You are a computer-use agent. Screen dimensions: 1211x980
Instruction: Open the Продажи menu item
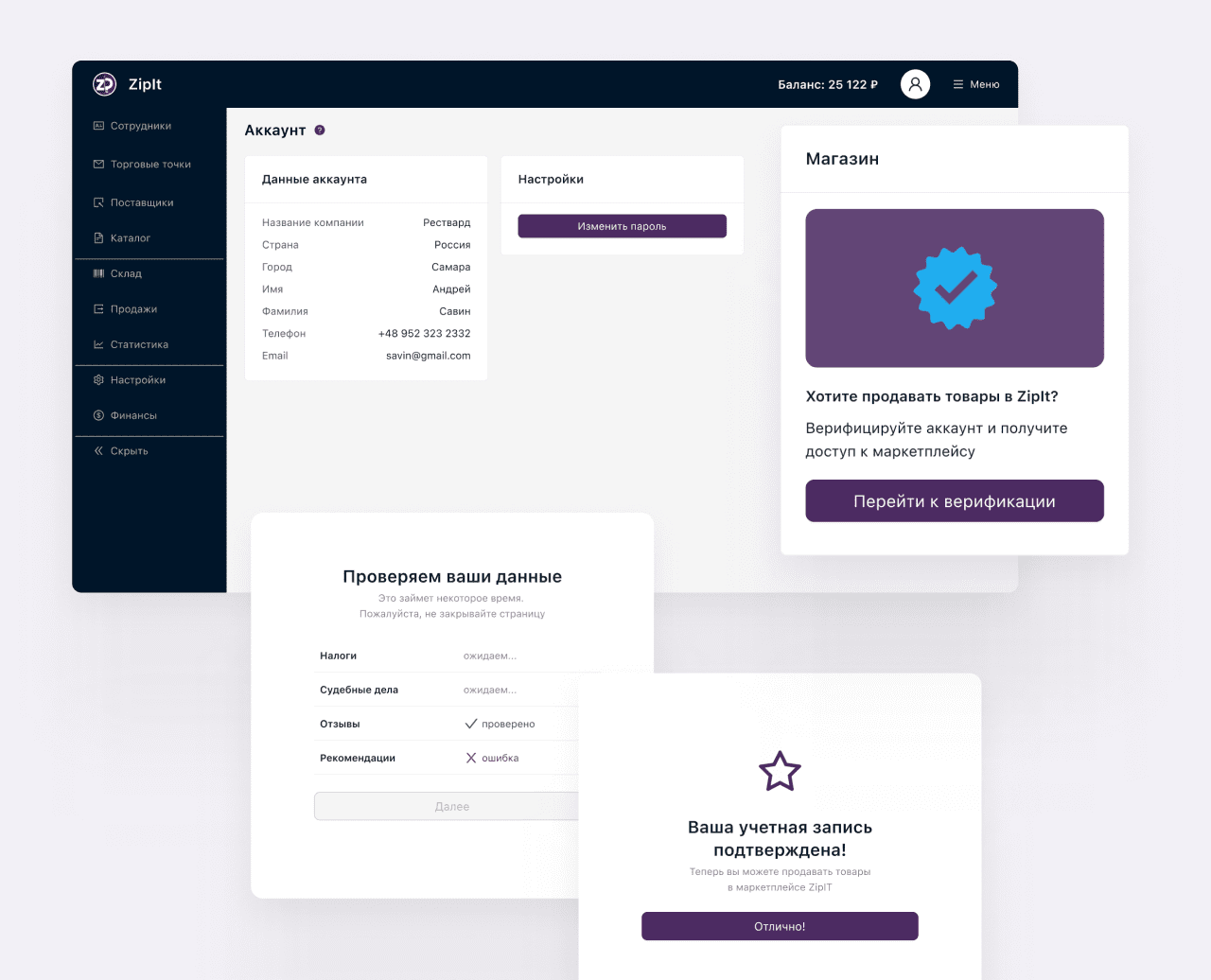[x=133, y=309]
